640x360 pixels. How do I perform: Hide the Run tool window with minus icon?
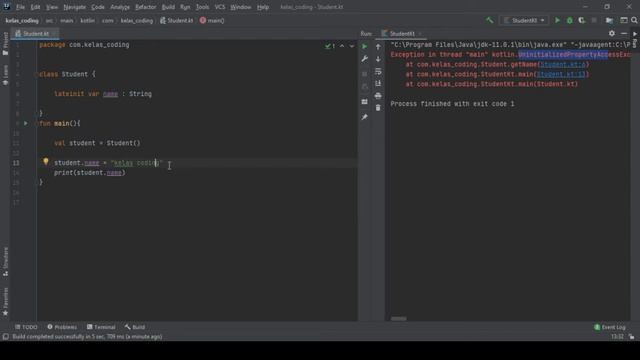pos(624,33)
